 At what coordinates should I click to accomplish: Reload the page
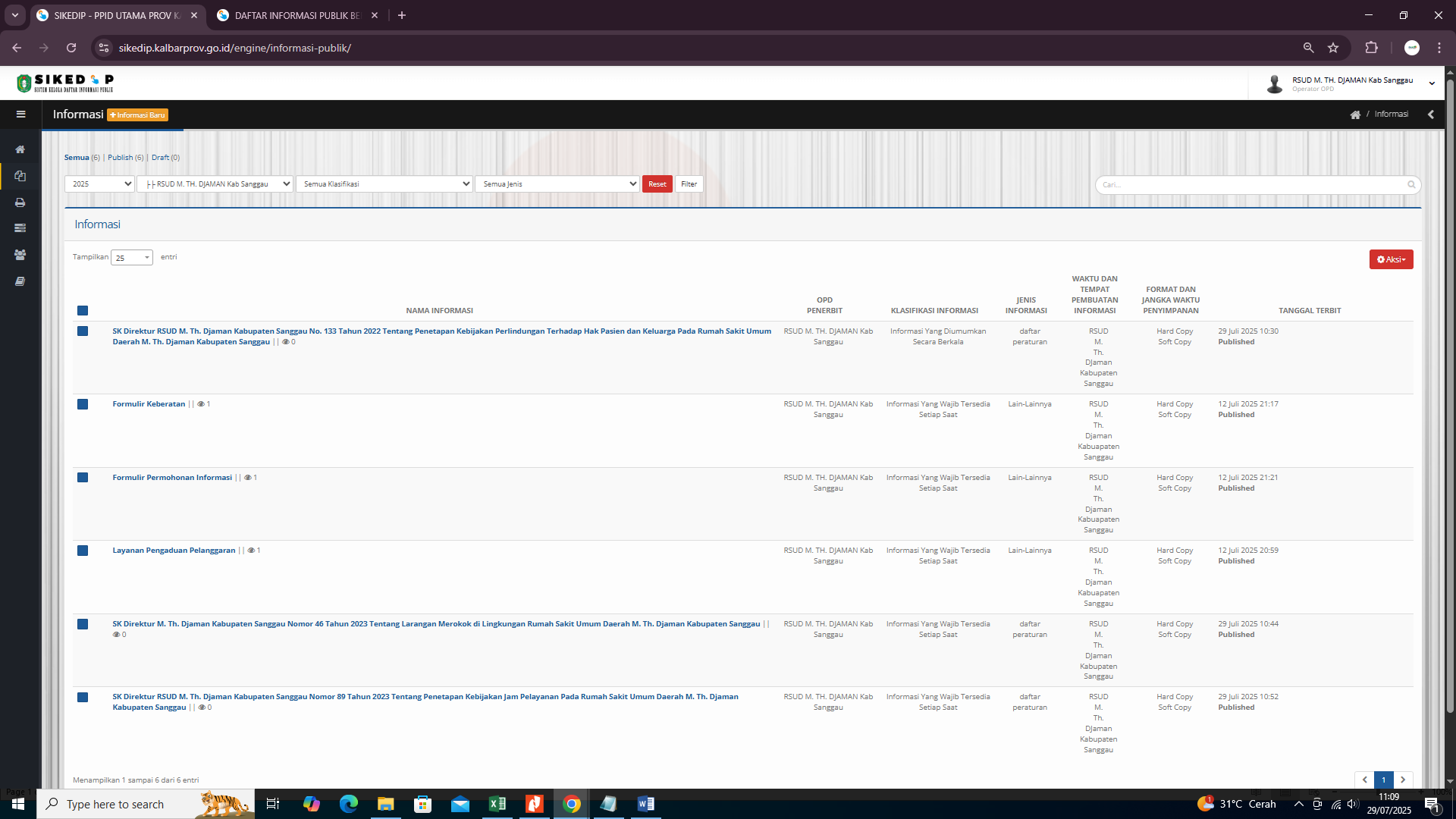(71, 48)
